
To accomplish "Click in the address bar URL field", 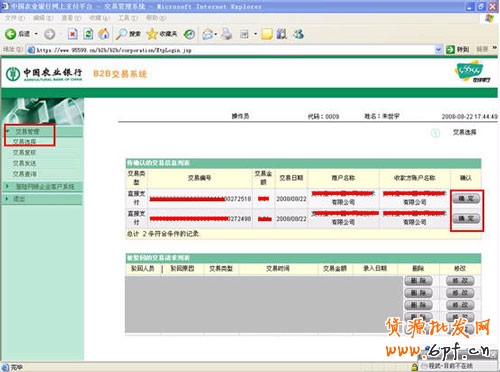I will click(x=235, y=50).
